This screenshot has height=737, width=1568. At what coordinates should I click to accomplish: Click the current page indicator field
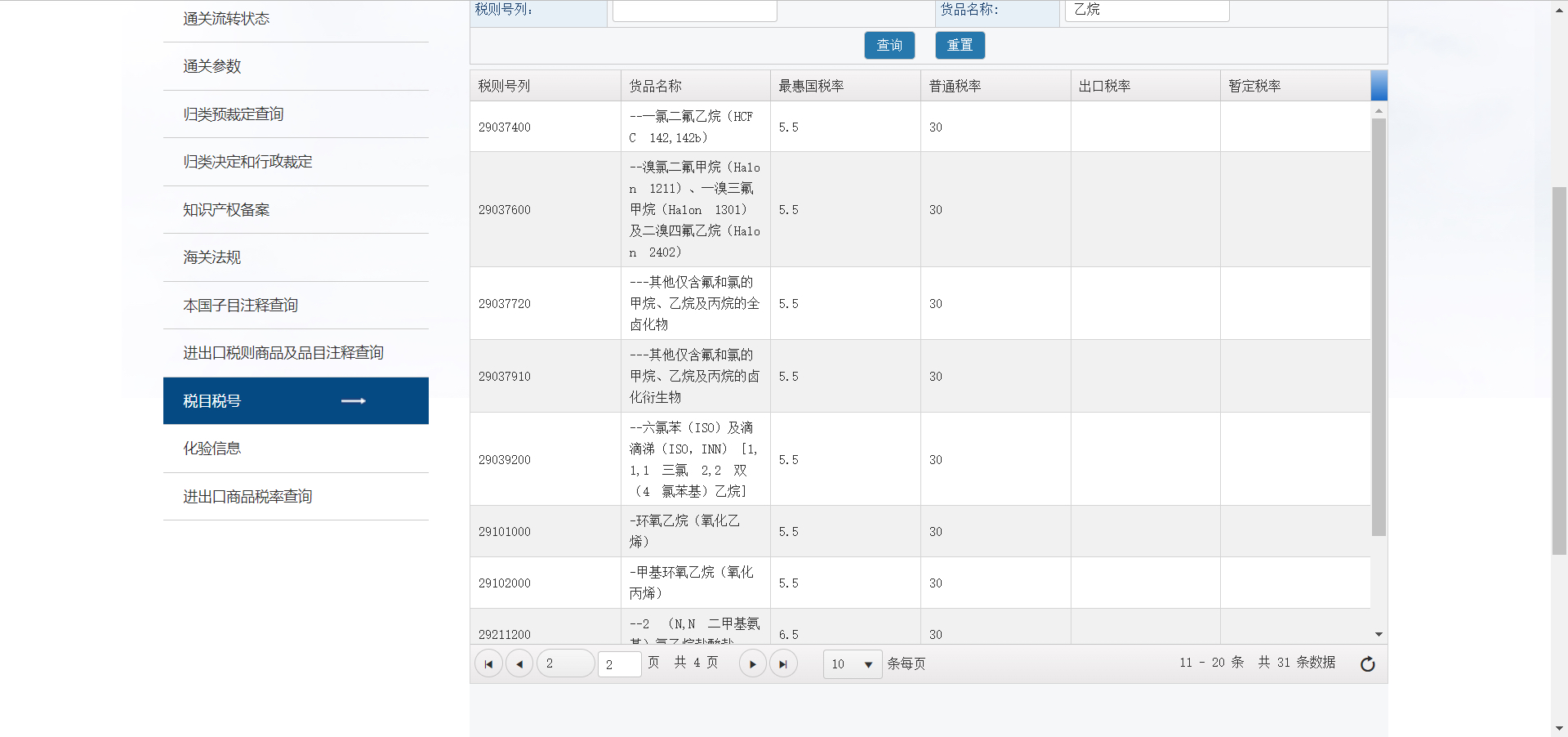[565, 663]
